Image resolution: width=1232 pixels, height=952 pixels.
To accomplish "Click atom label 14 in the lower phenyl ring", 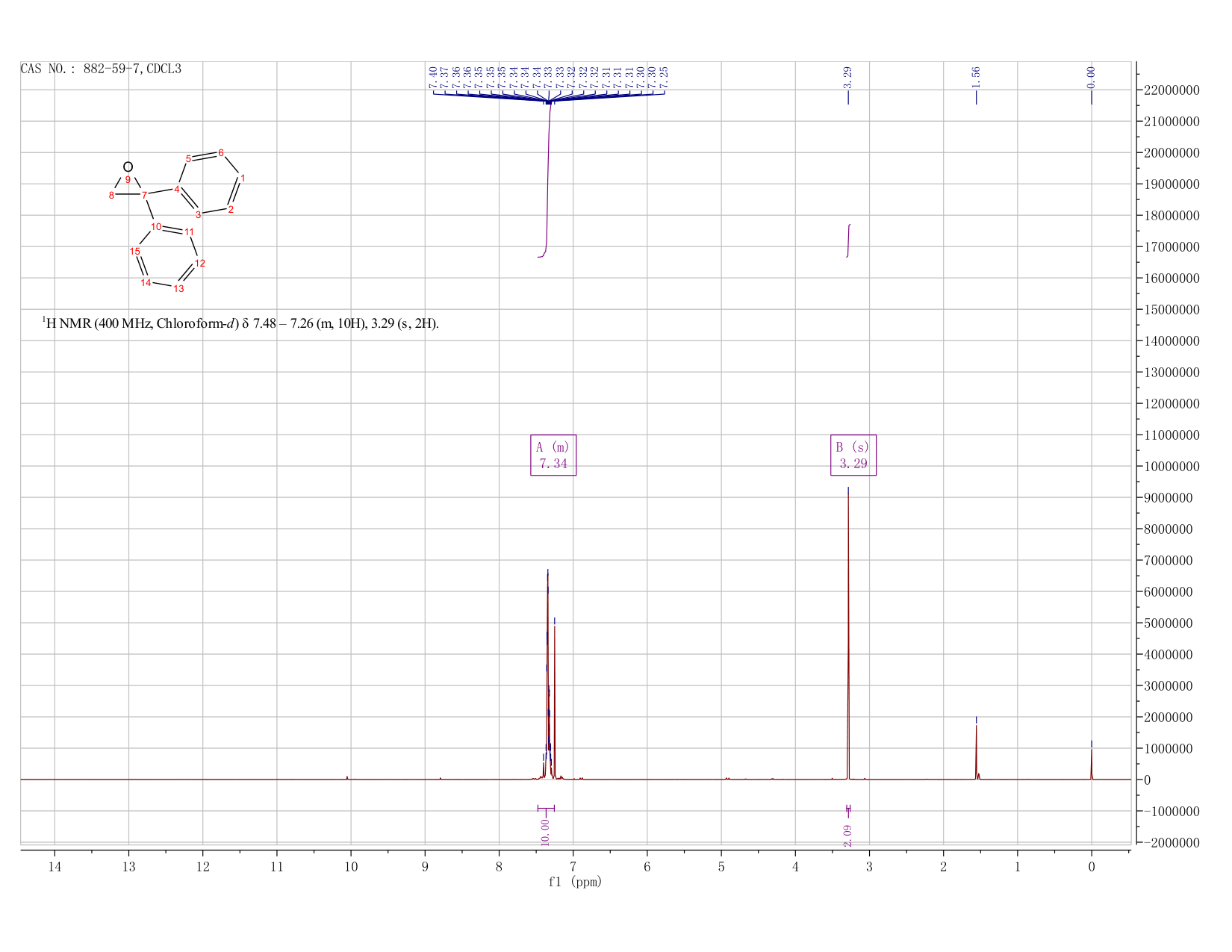I will click(x=146, y=282).
